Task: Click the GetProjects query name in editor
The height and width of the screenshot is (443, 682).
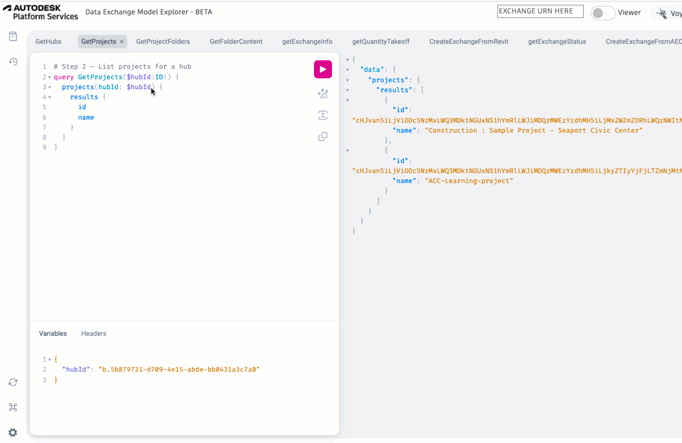Action: click(x=100, y=77)
